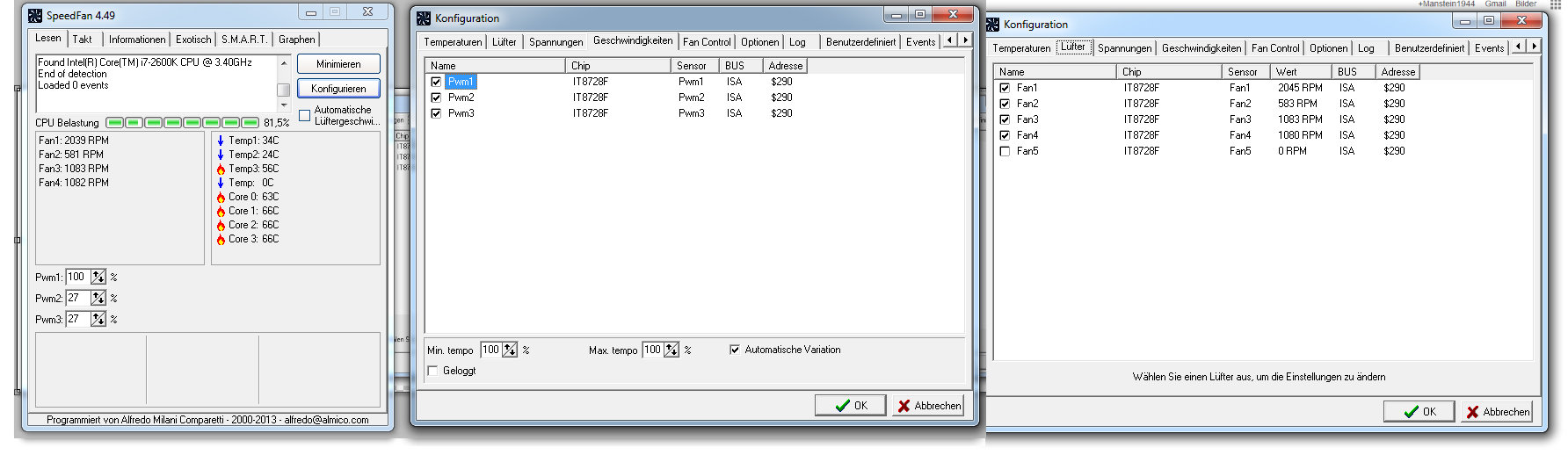Viewport: 1568px width, 455px height.
Task: Adjust the Max. tempo spinner
Action: (671, 350)
